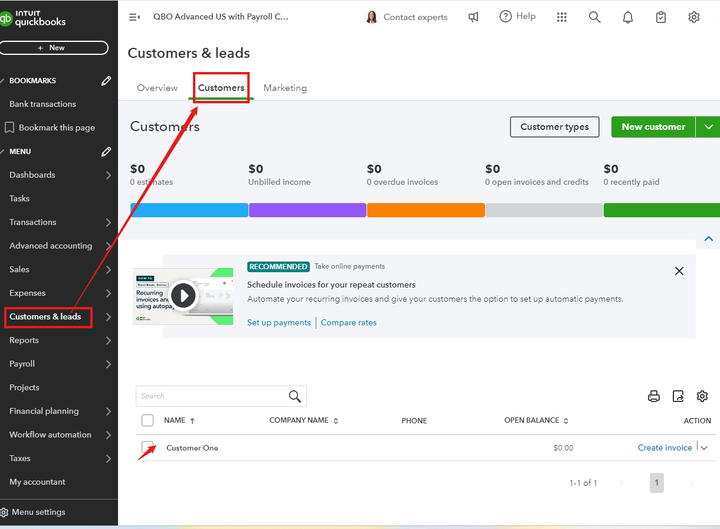Click Contact experts avatar
720x529 pixels.
(371, 17)
